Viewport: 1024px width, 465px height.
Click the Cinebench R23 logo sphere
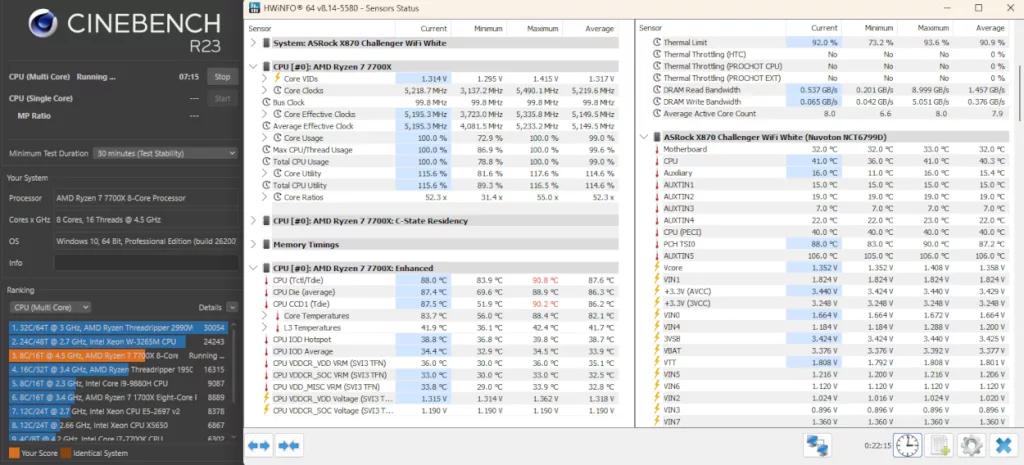43,24
